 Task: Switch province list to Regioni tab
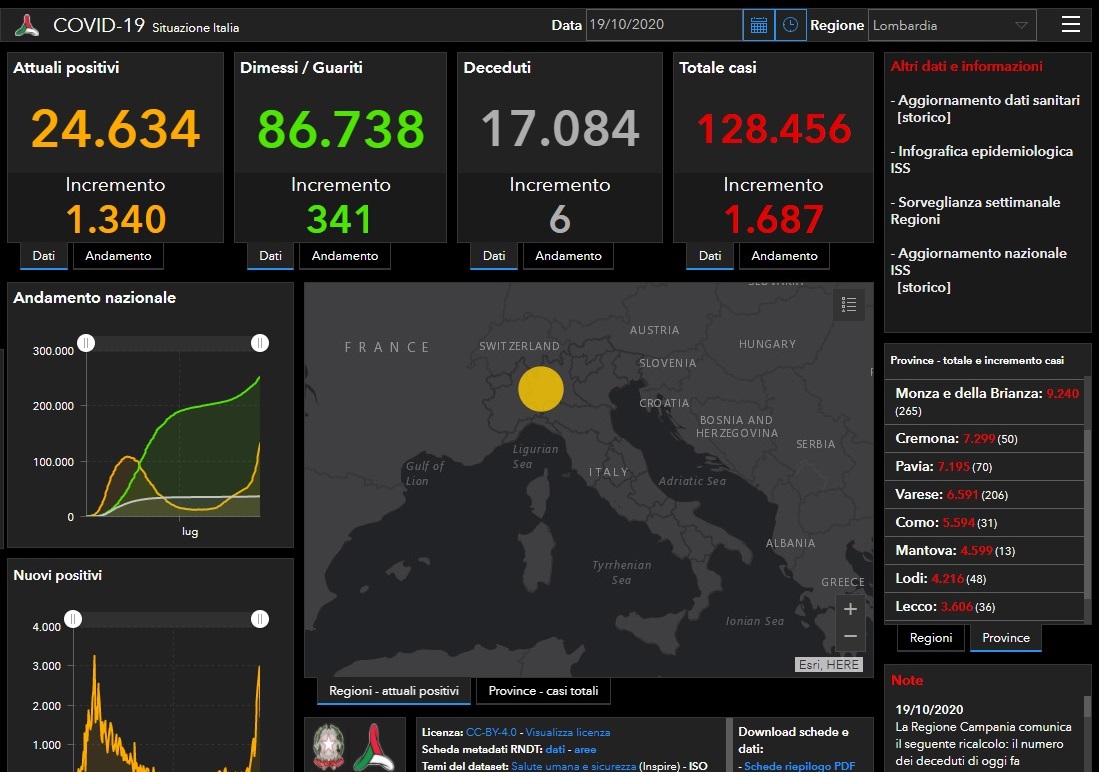[930, 638]
